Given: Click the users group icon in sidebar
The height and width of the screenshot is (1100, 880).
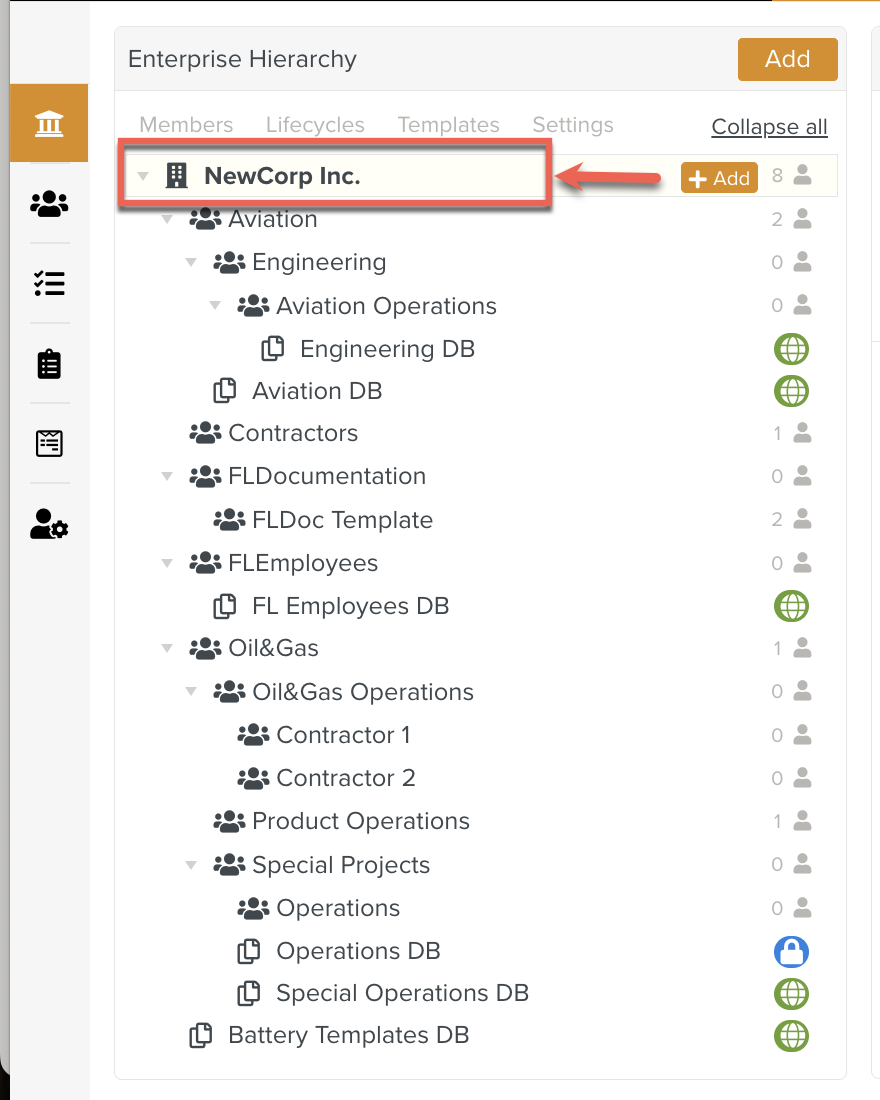Looking at the screenshot, I should [x=49, y=204].
